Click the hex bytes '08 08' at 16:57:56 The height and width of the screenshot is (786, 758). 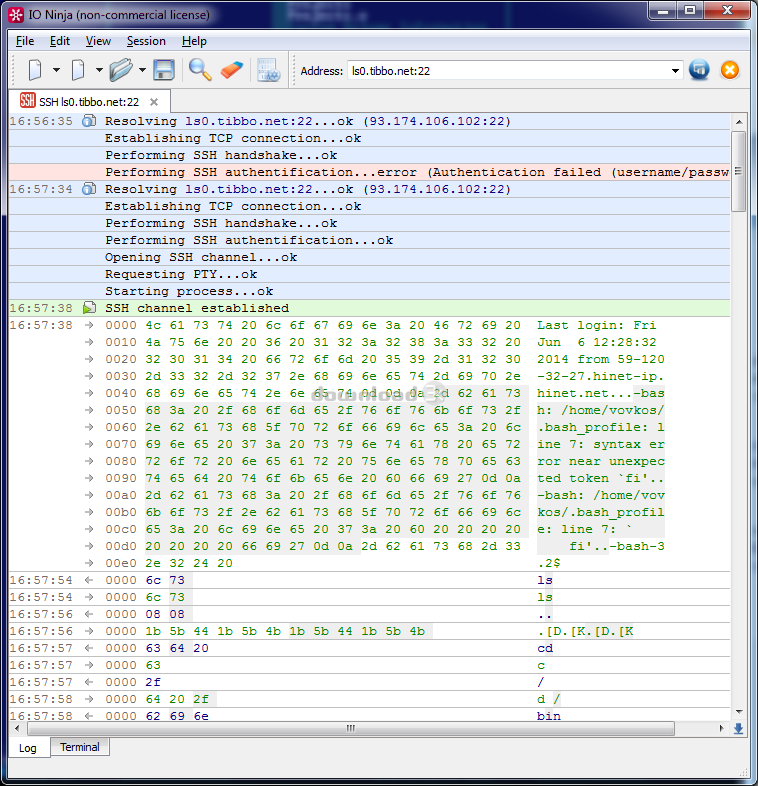pos(165,614)
